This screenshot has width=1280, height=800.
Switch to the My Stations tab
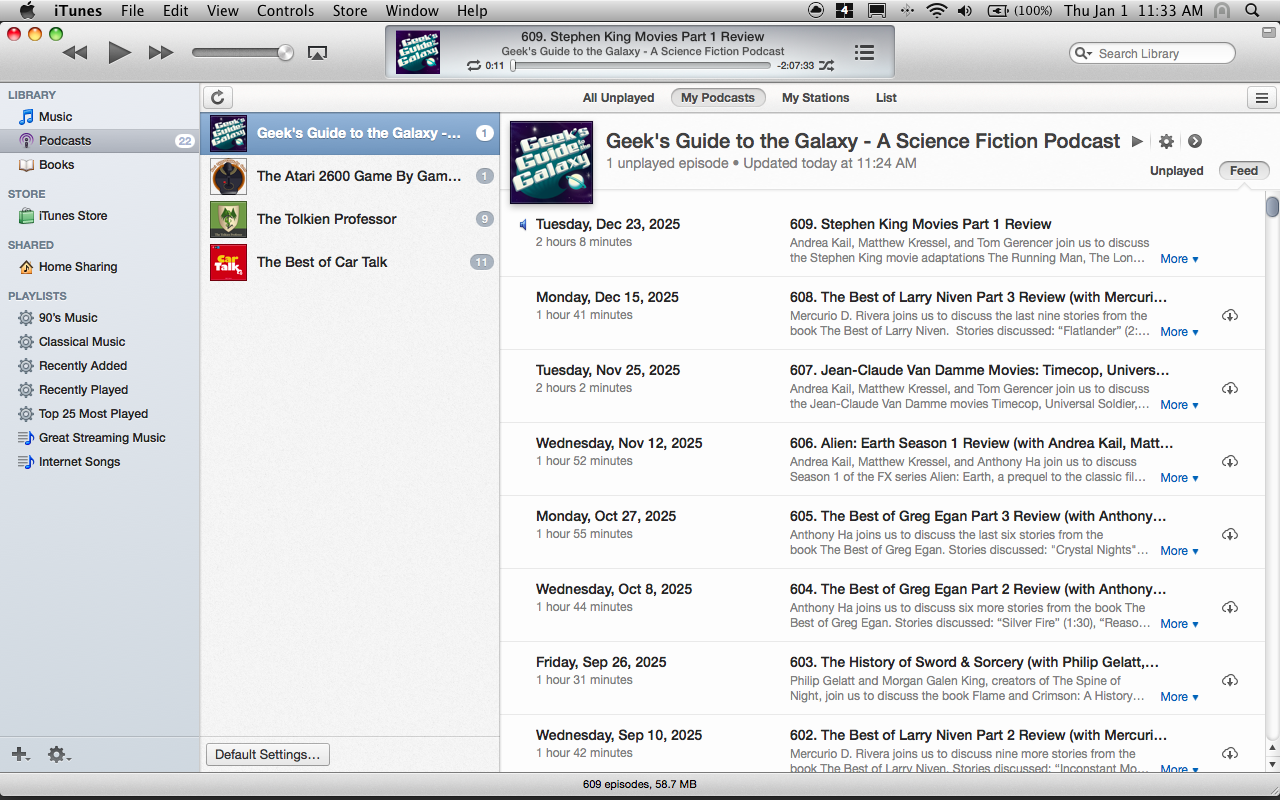click(815, 97)
